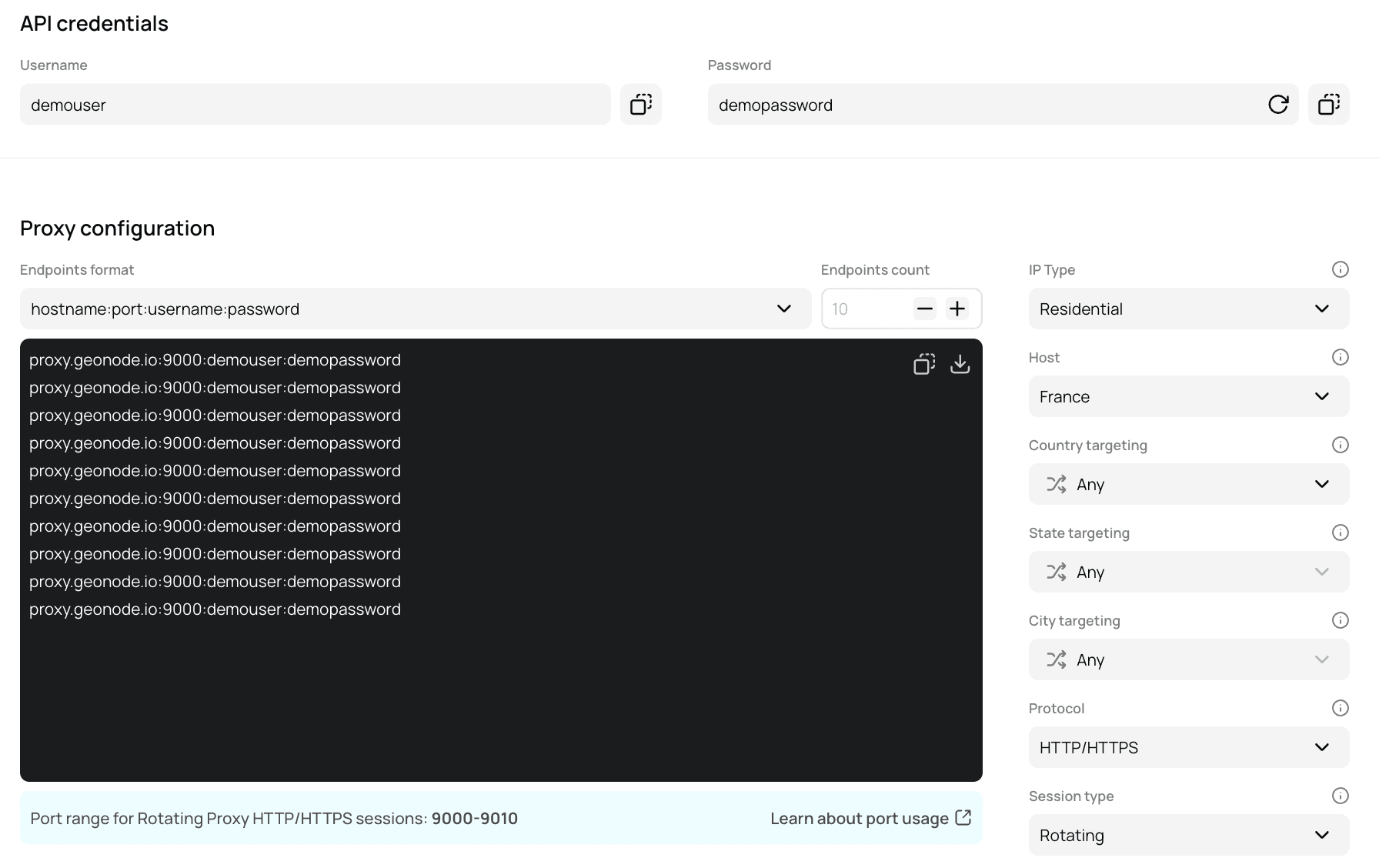Decrease the Endpoints count
Image resolution: width=1379 pixels, height=868 pixels.
click(x=924, y=308)
